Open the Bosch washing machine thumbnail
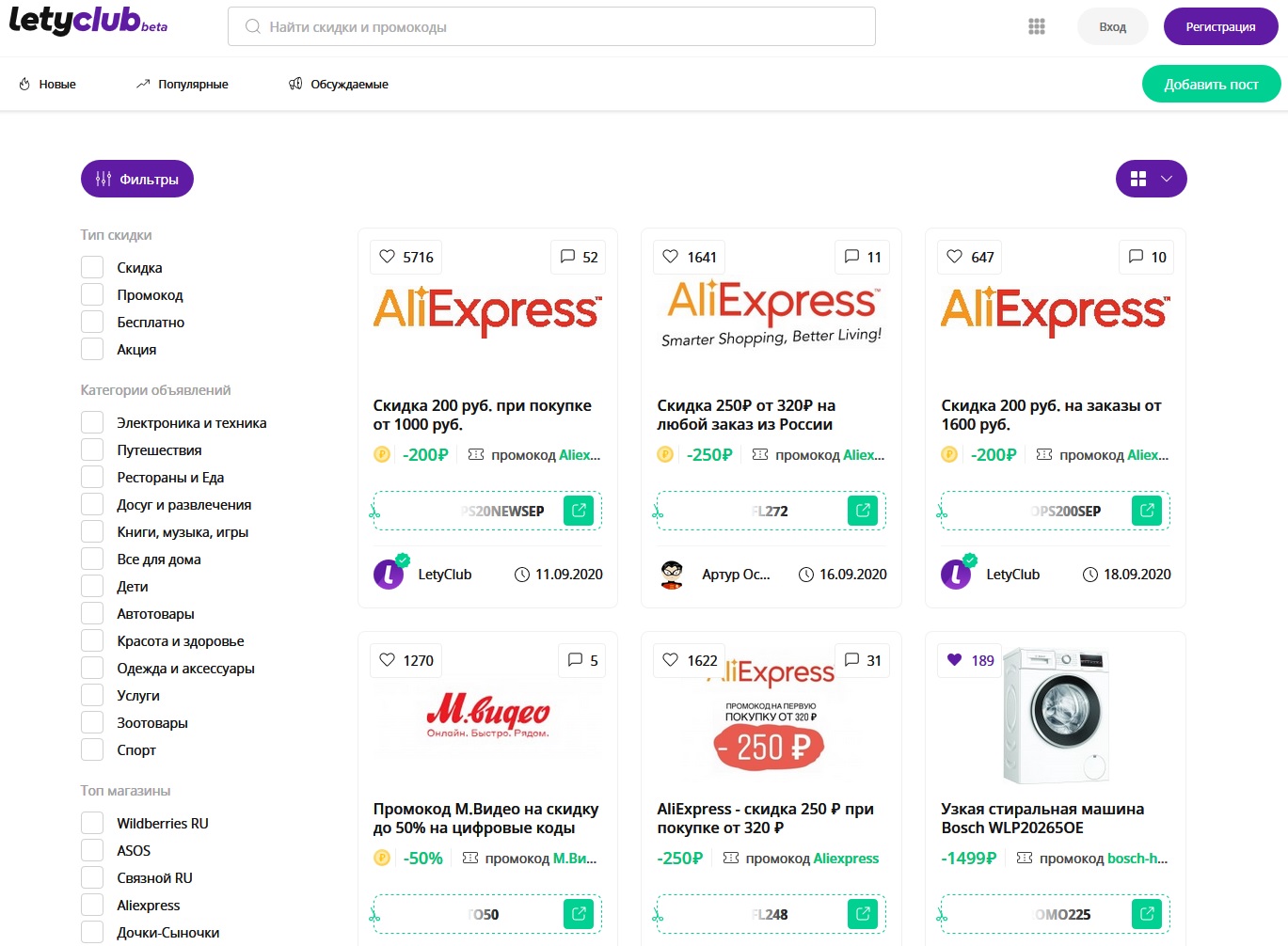 tap(1056, 716)
